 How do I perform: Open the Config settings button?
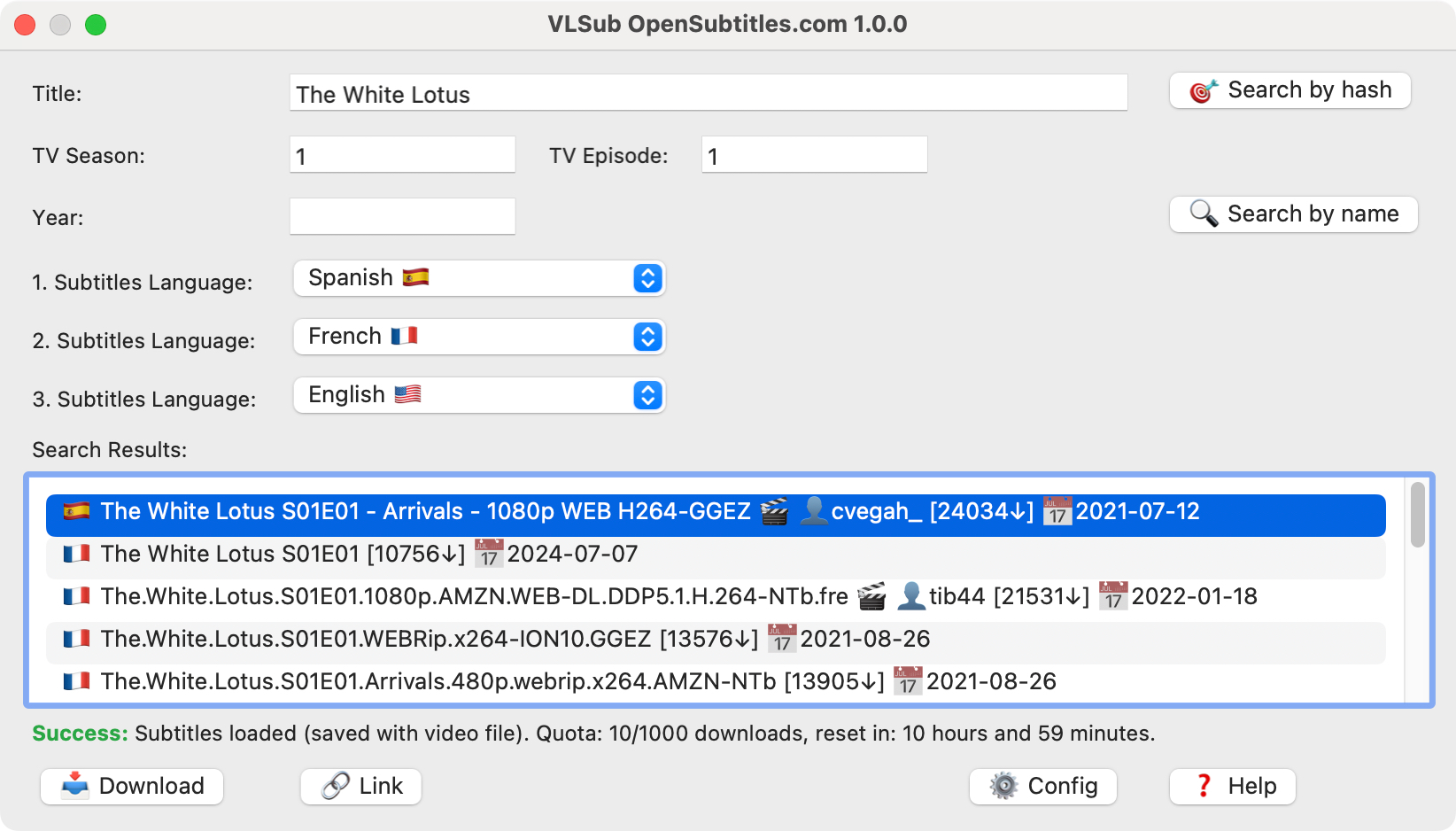(x=1042, y=786)
